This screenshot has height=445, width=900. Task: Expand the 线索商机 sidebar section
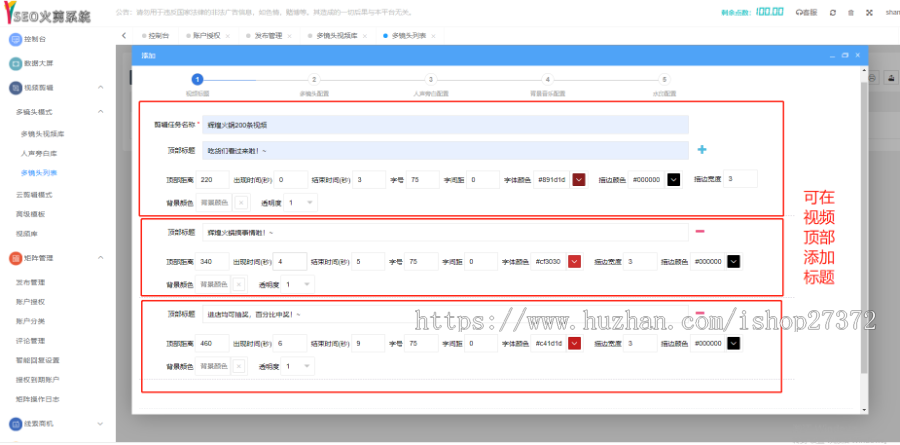coord(100,424)
